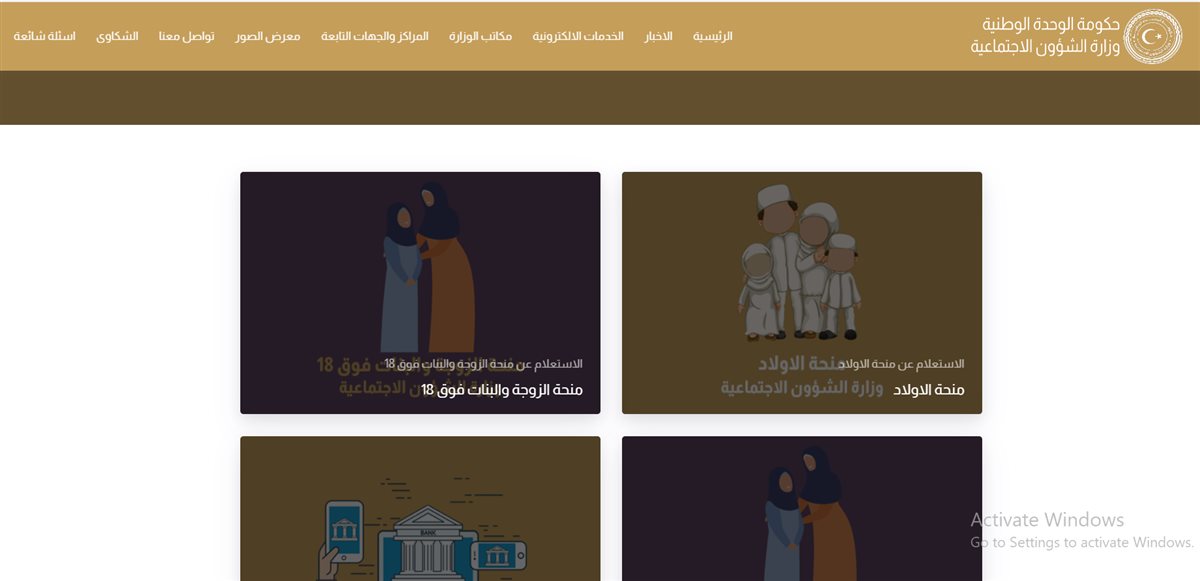Open the الاخبار news menu item

[x=658, y=36]
